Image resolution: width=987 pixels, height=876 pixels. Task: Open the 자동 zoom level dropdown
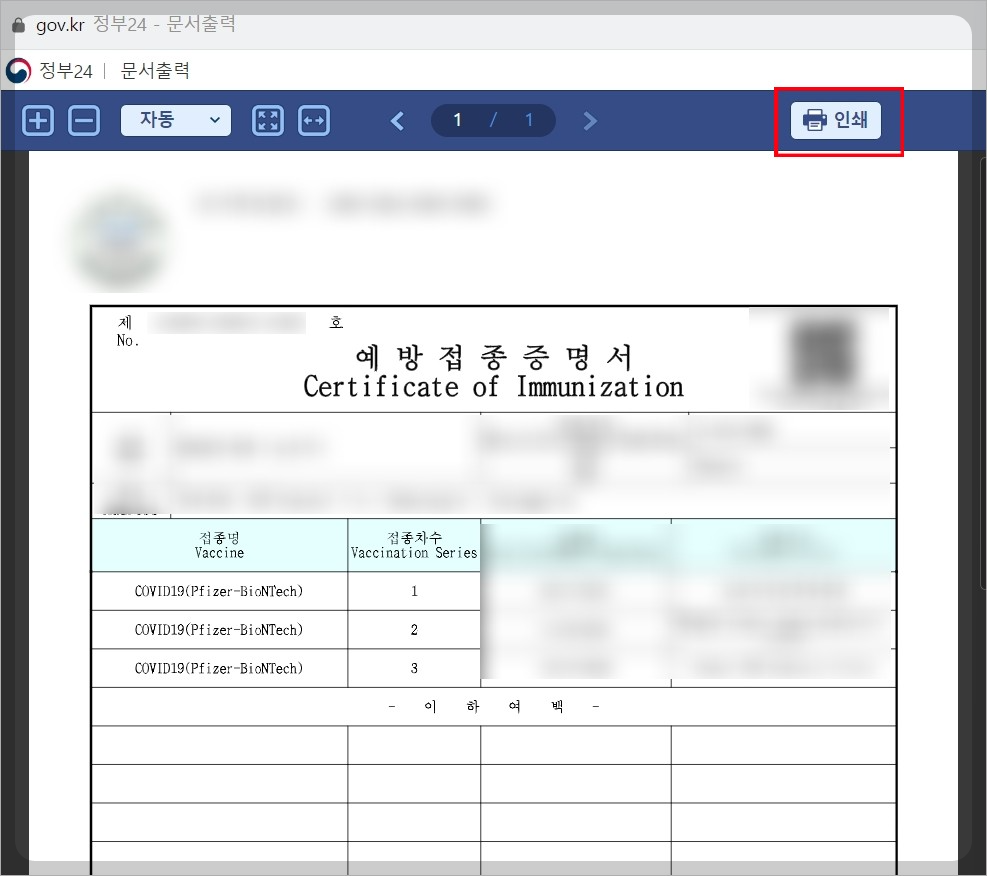[175, 120]
